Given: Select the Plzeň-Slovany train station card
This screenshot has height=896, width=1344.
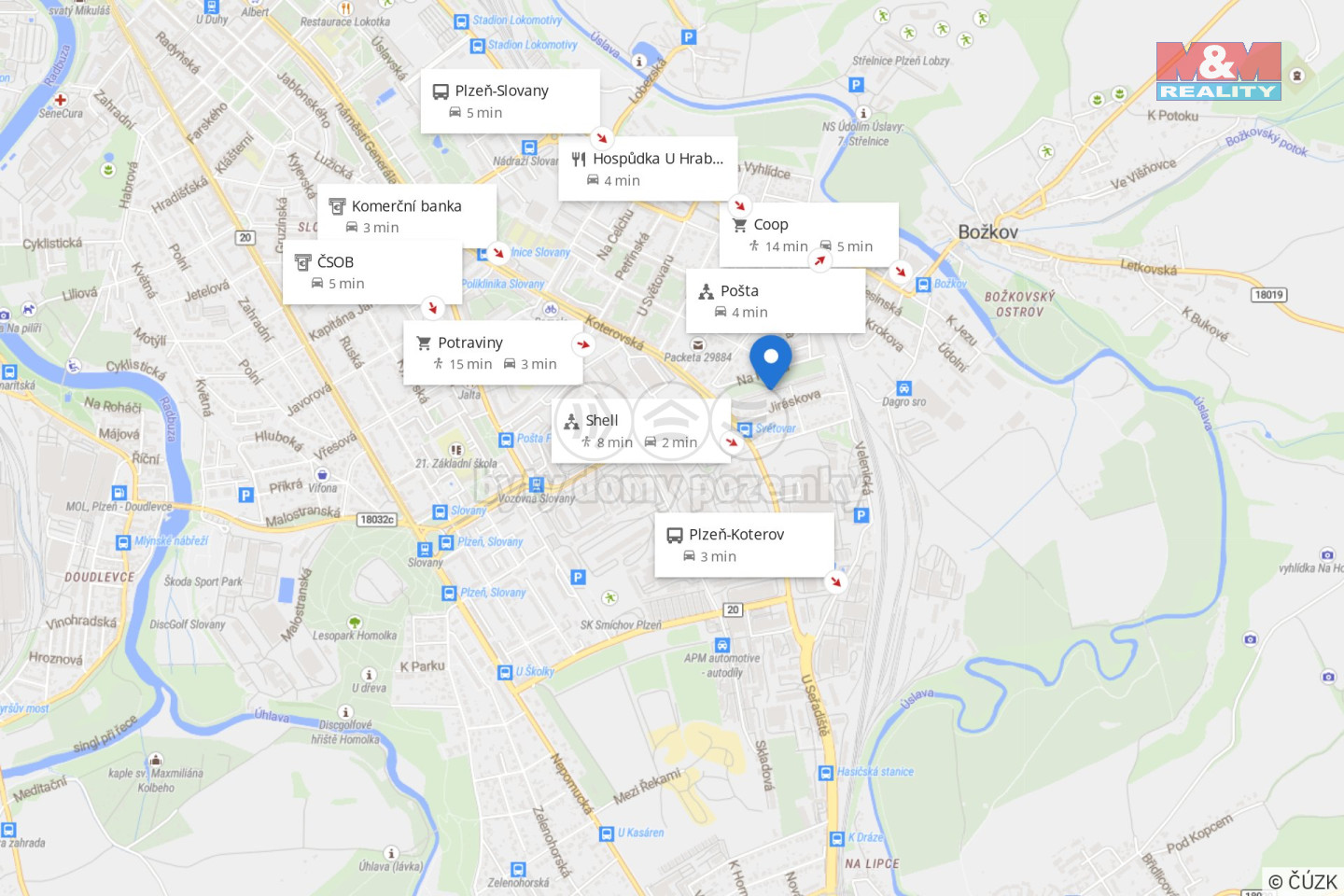Looking at the screenshot, I should 510,101.
